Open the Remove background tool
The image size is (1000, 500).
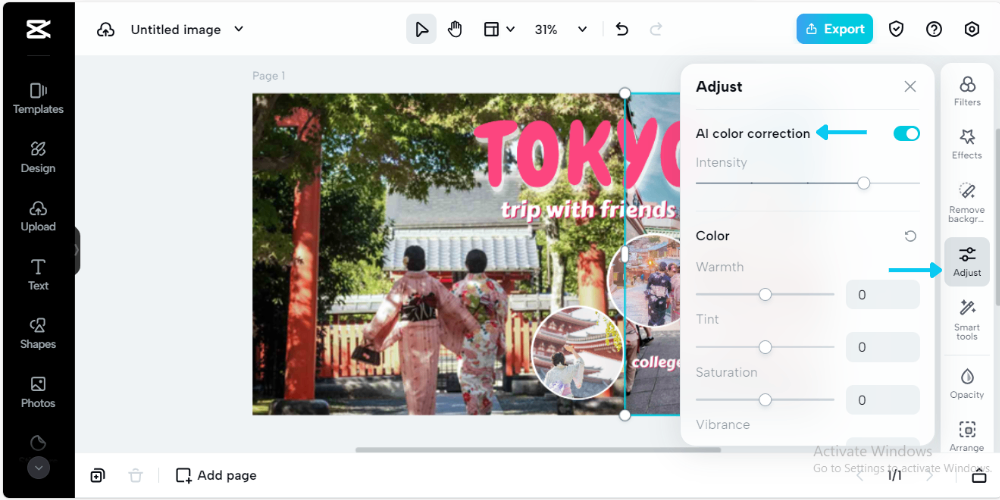pyautogui.click(x=967, y=202)
